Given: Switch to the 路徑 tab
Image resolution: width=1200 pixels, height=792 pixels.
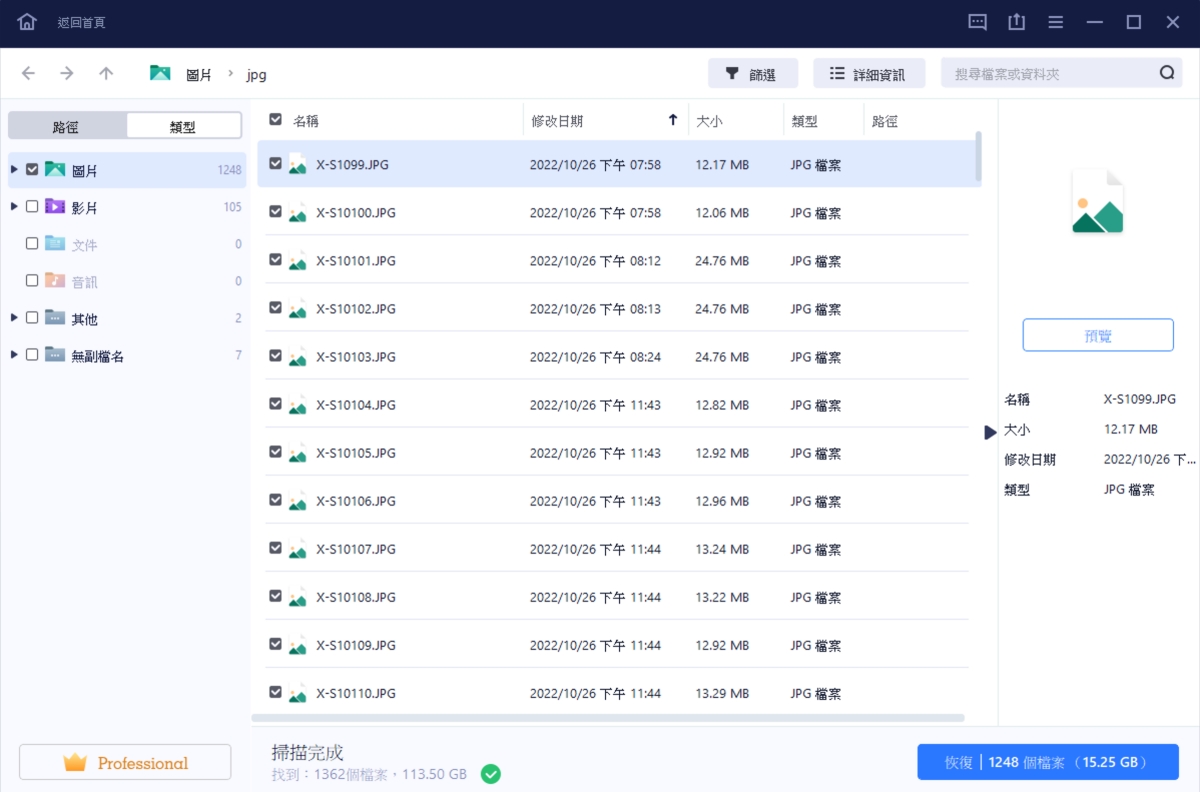Looking at the screenshot, I should pyautogui.click(x=67, y=126).
